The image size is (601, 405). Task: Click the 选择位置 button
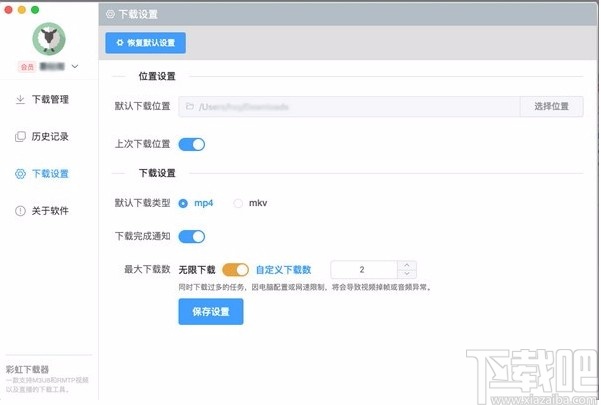pos(552,107)
